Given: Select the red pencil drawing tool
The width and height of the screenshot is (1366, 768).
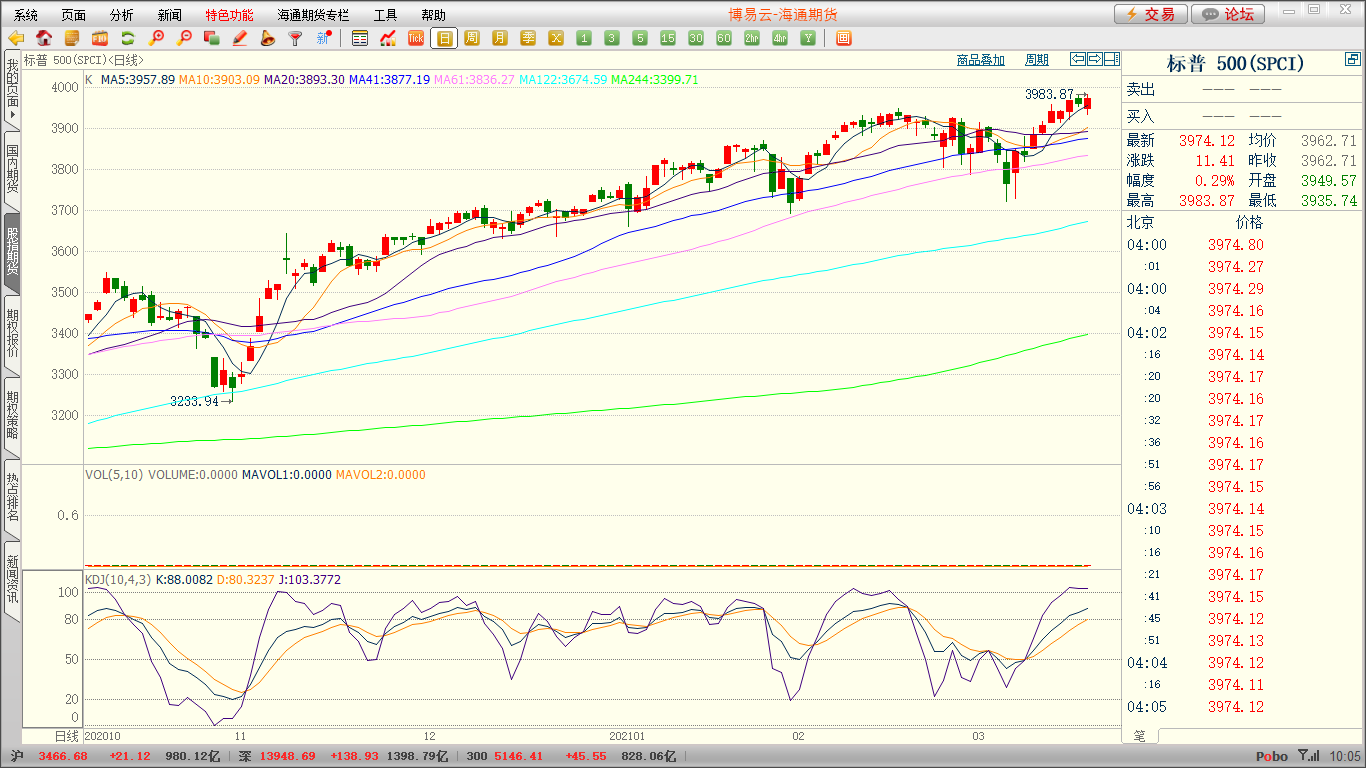Looking at the screenshot, I should pyautogui.click(x=239, y=38).
